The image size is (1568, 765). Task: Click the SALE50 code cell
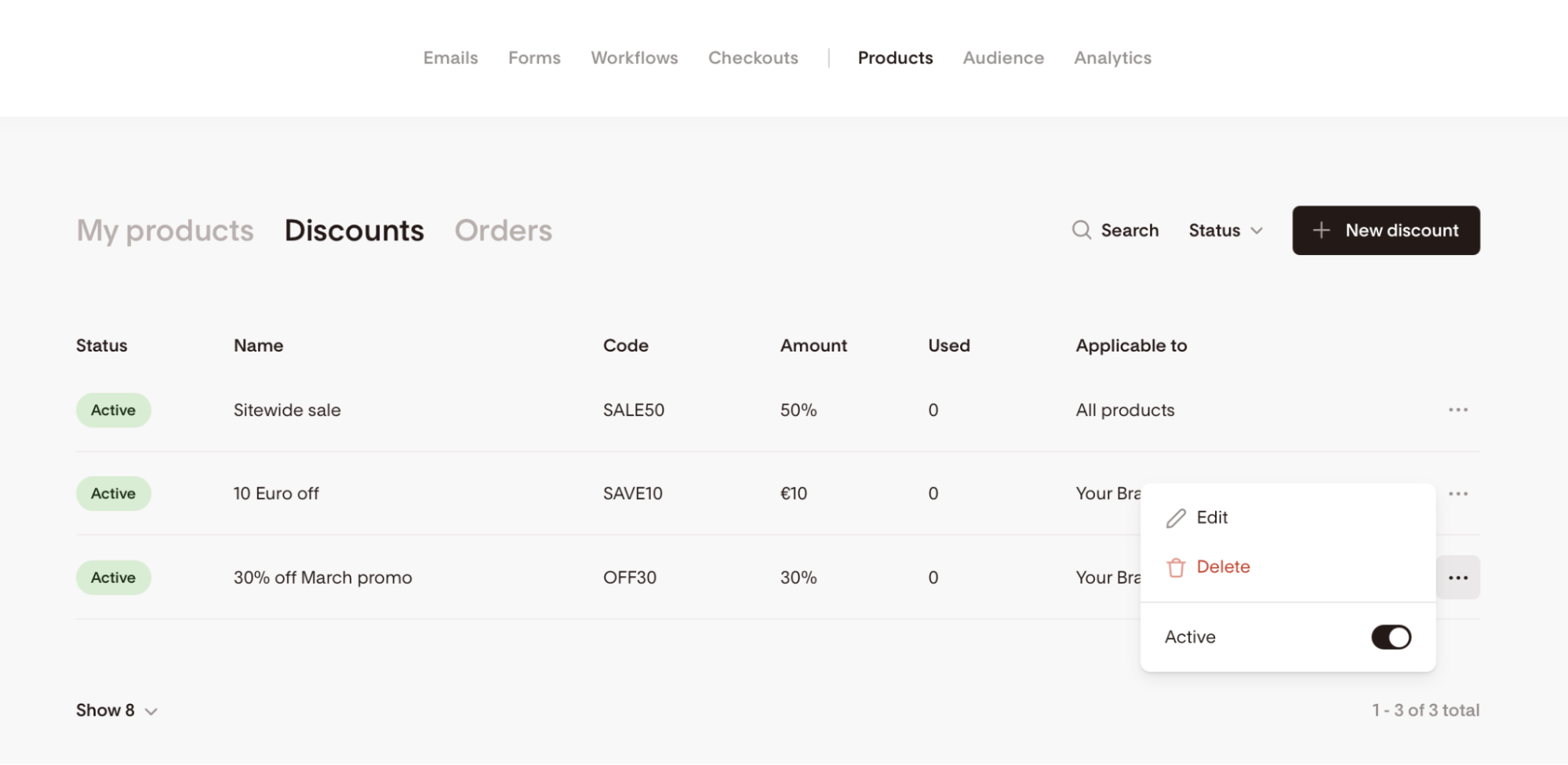633,410
